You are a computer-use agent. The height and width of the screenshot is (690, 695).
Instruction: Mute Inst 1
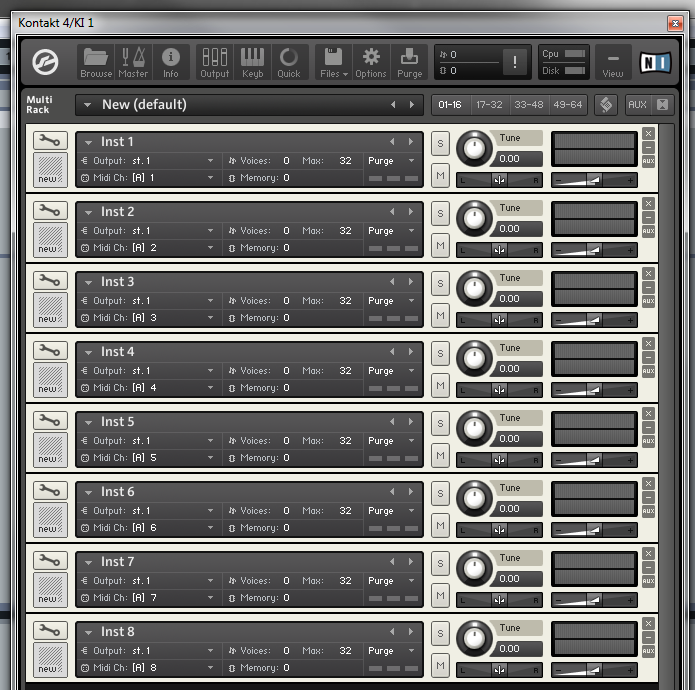pyautogui.click(x=440, y=175)
